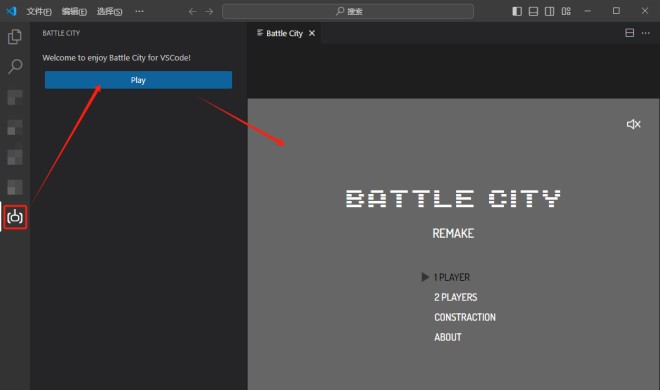Click the split editor icon
This screenshot has width=660, height=390.
[629, 33]
